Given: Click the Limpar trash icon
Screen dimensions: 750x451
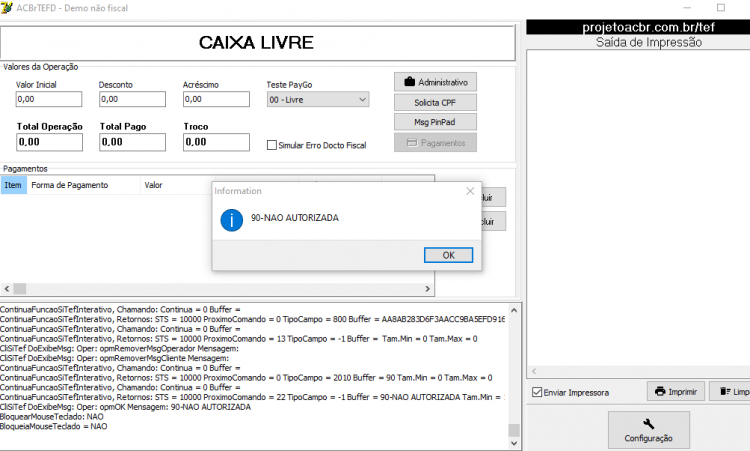Looking at the screenshot, I should (x=725, y=391).
